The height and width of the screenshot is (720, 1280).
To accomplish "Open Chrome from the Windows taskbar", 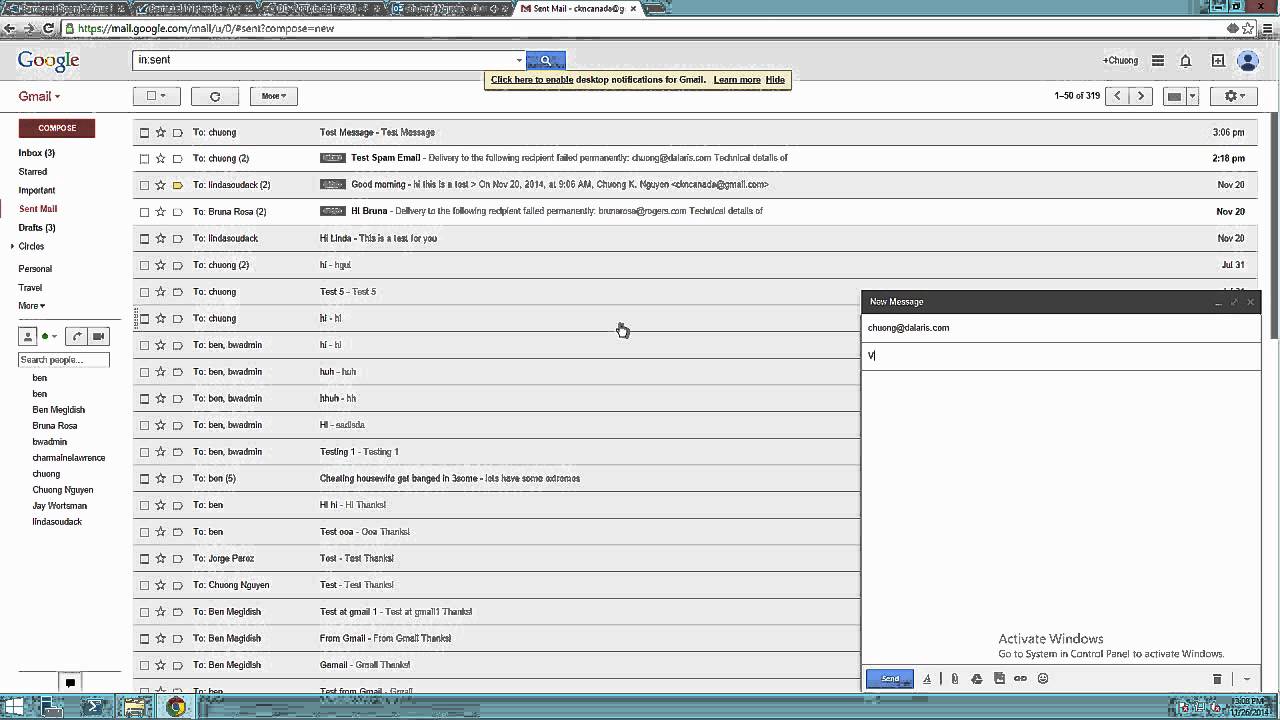I will (176, 707).
